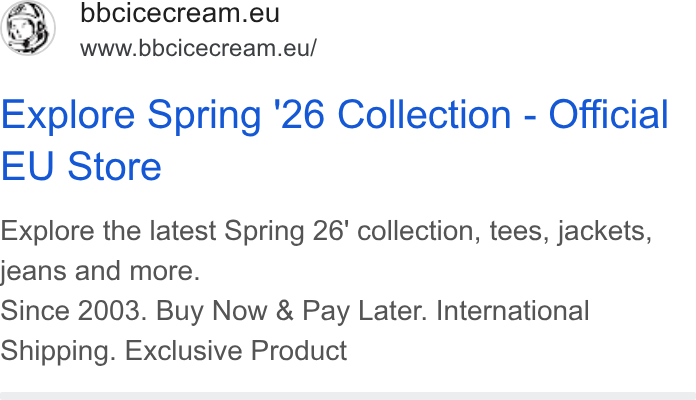Click 'Collection' in the blue headline
The height and width of the screenshot is (400, 696).
click(424, 115)
